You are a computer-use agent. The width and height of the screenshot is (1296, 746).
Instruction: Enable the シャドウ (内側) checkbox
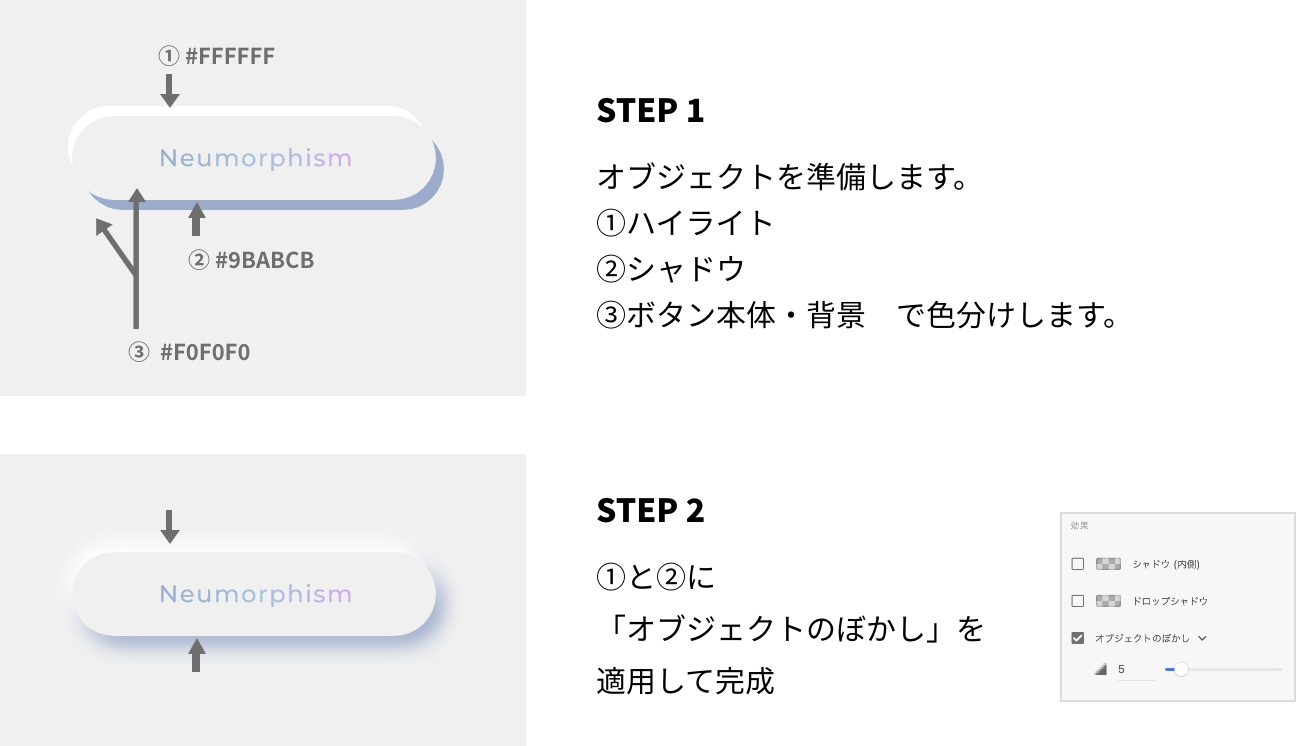point(1077,563)
